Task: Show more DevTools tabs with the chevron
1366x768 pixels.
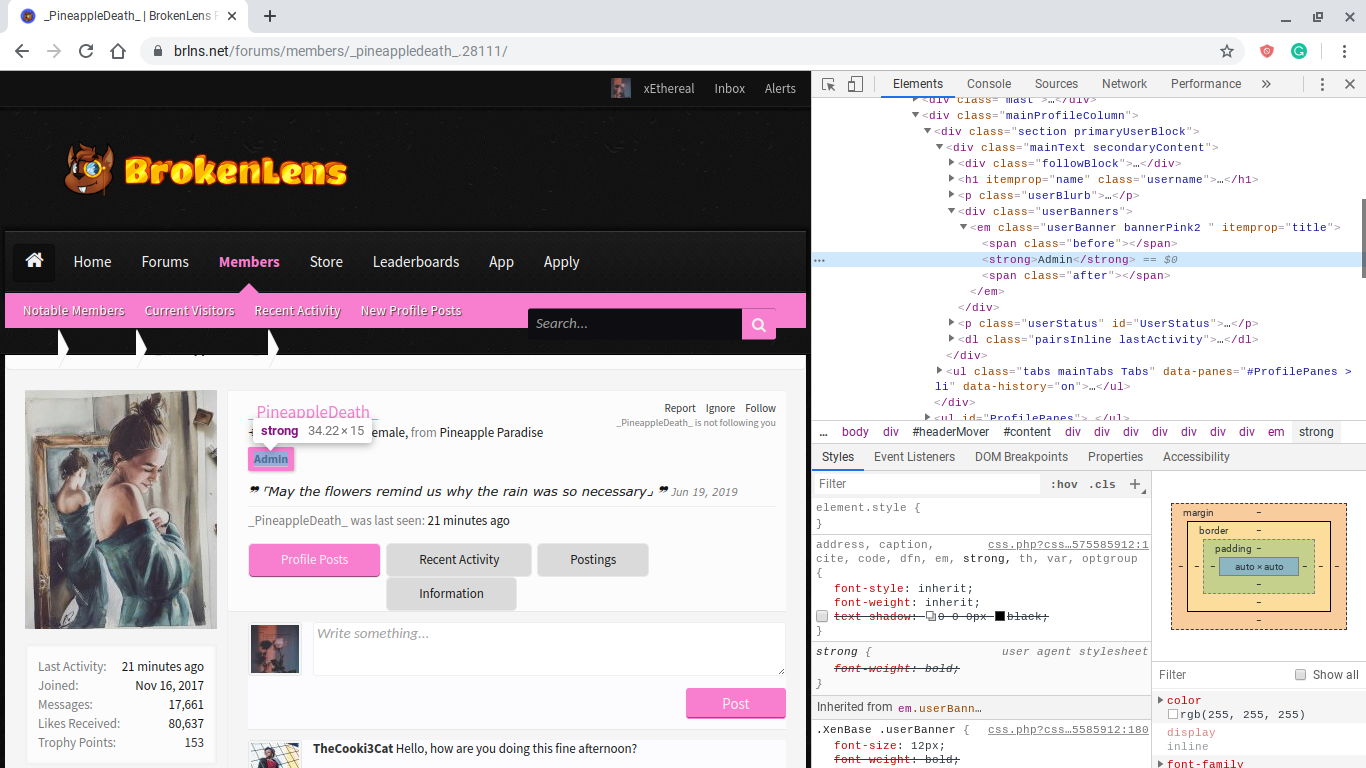Action: 1266,84
